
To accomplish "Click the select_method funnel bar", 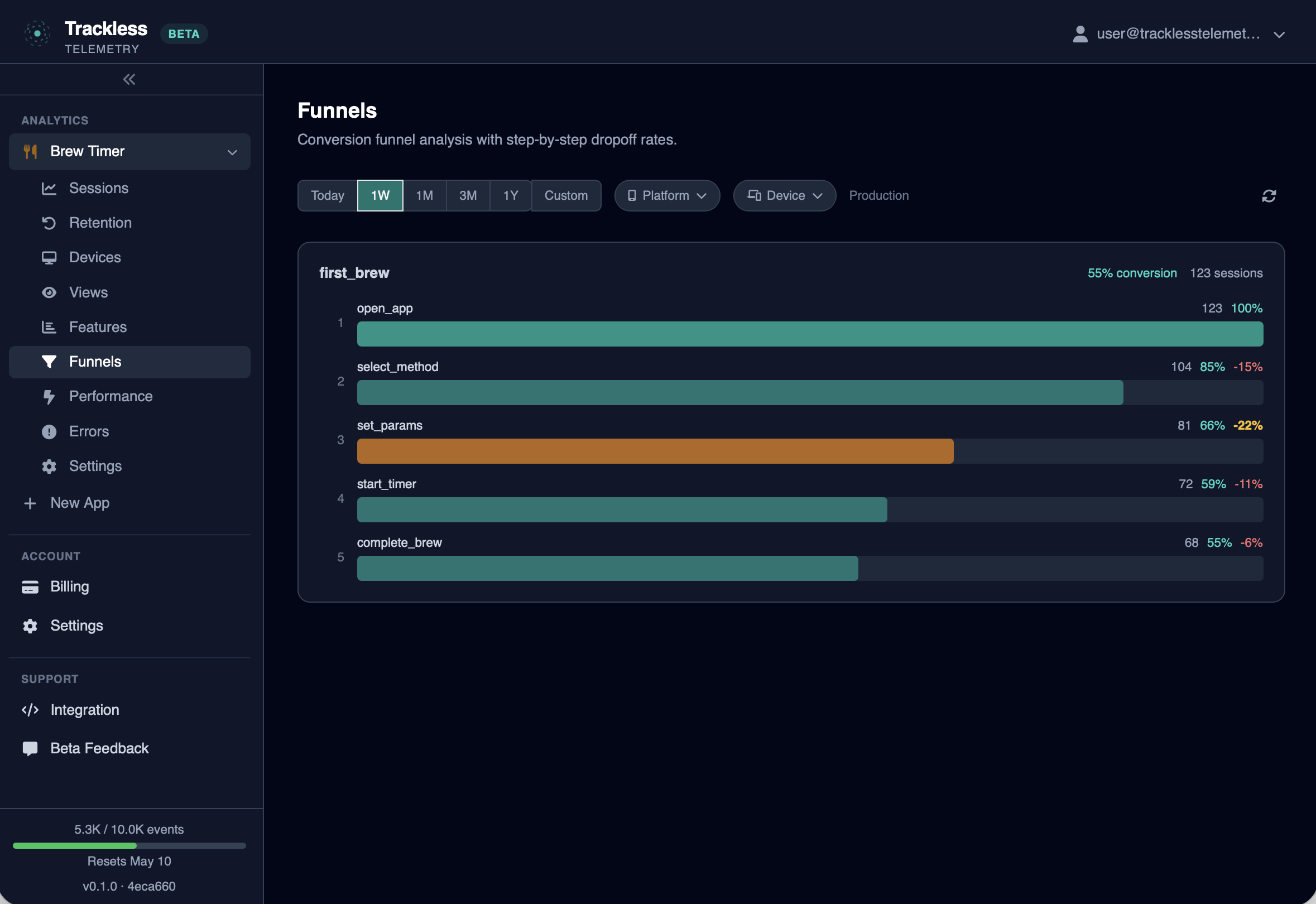I will [740, 393].
